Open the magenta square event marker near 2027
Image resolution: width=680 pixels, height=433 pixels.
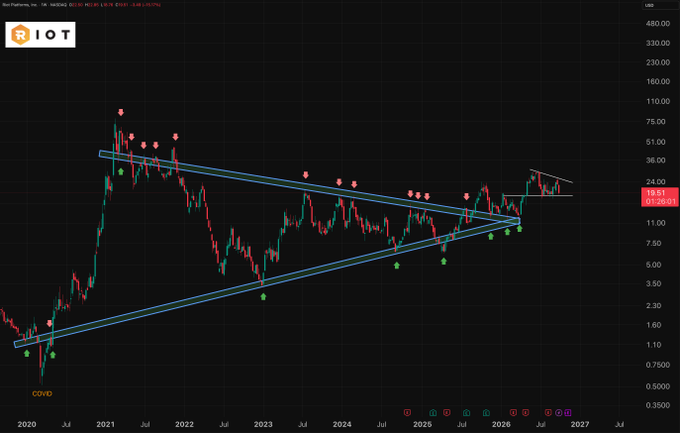point(568,412)
